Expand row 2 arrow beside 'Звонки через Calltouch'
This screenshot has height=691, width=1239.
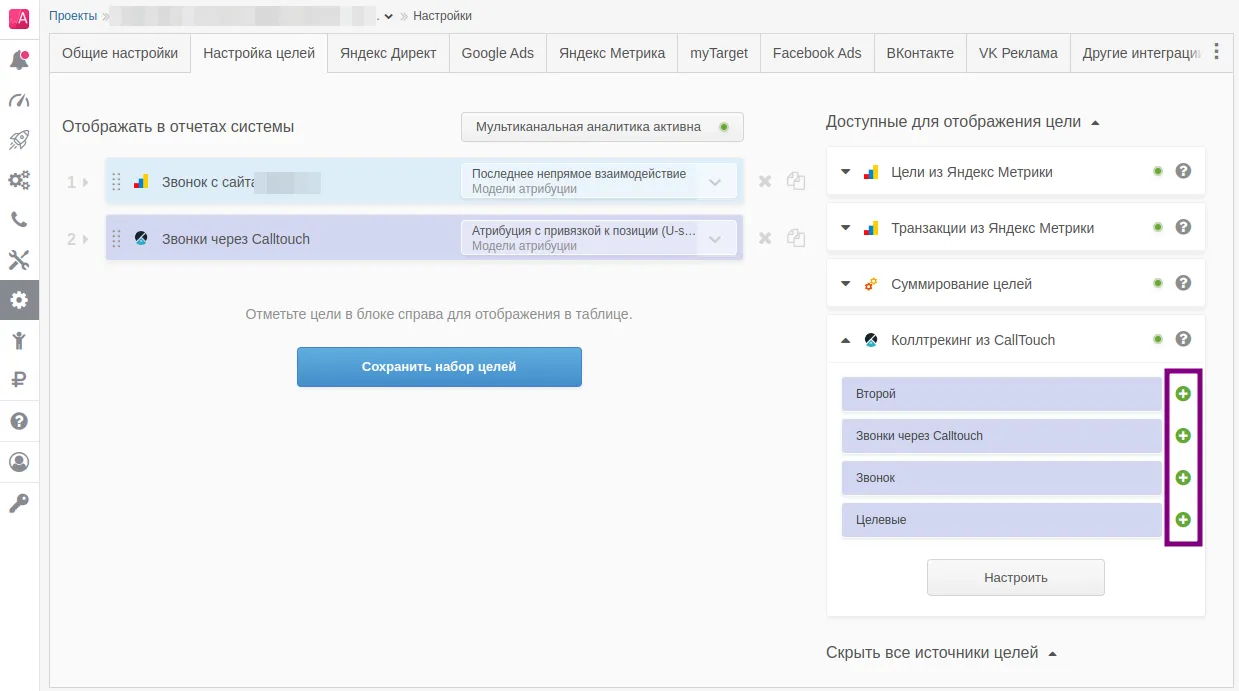click(86, 239)
